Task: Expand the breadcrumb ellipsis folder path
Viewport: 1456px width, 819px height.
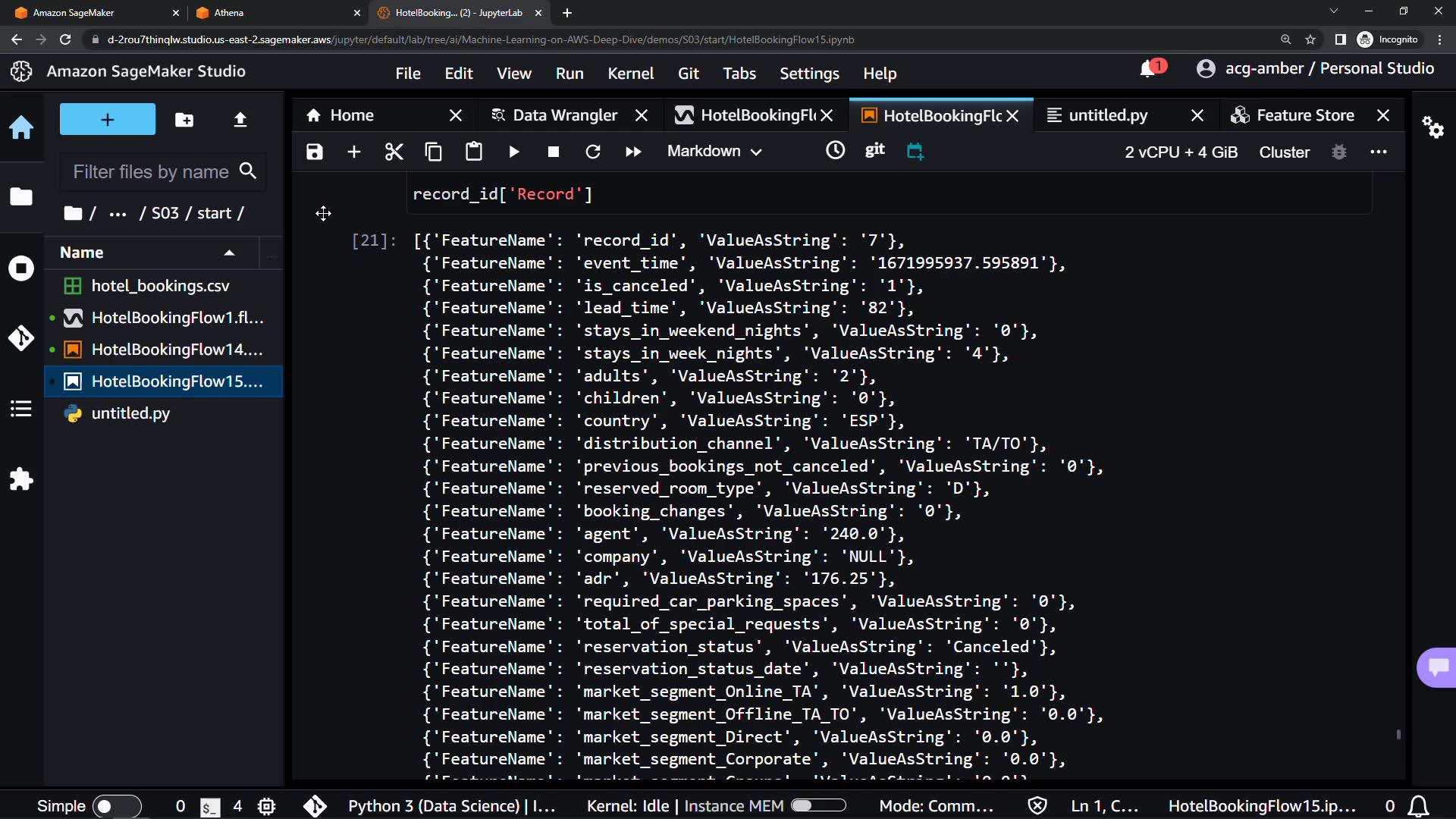Action: (x=118, y=214)
